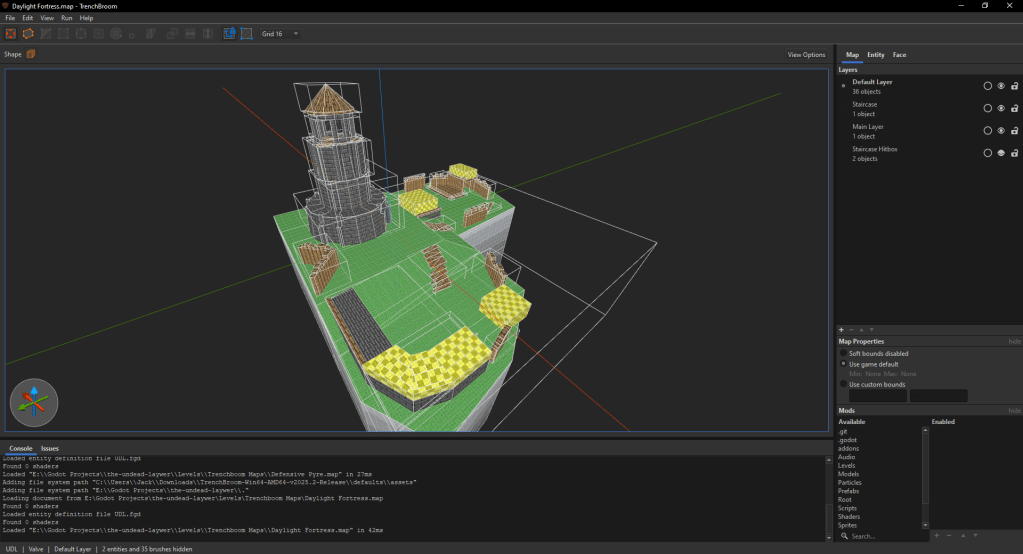
Task: Click the add layer plus icon
Action: click(841, 330)
